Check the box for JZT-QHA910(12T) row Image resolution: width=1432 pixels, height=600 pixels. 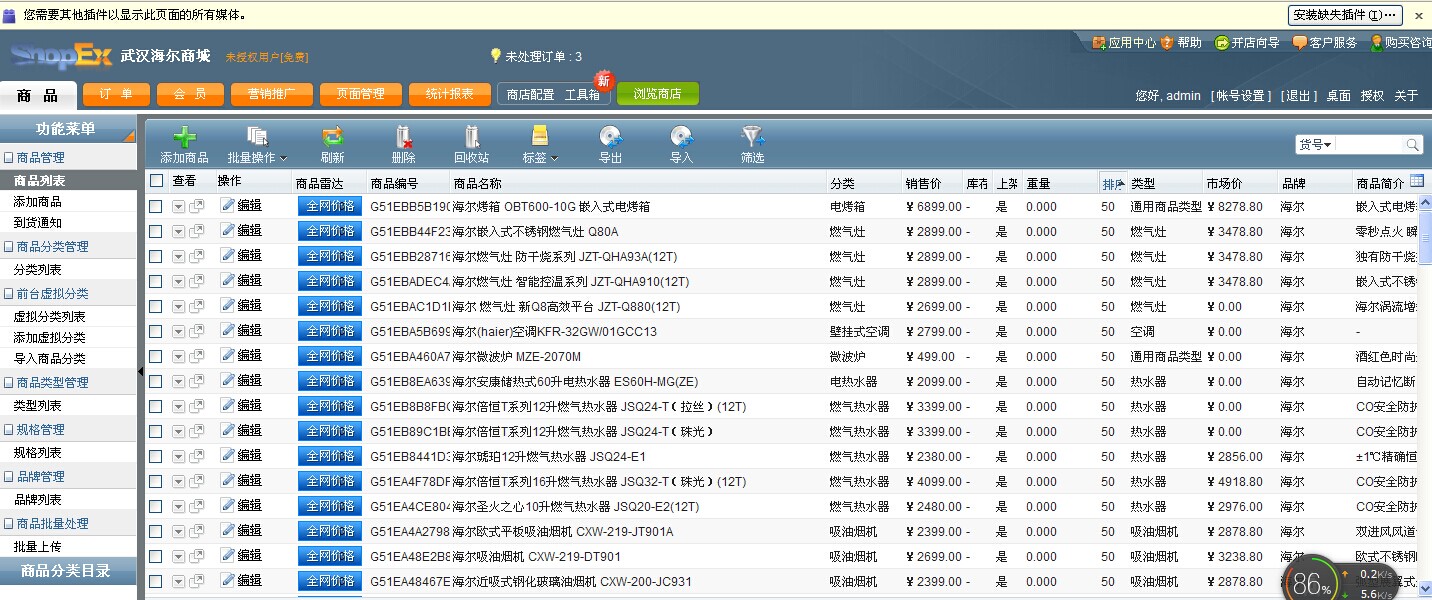[156, 281]
